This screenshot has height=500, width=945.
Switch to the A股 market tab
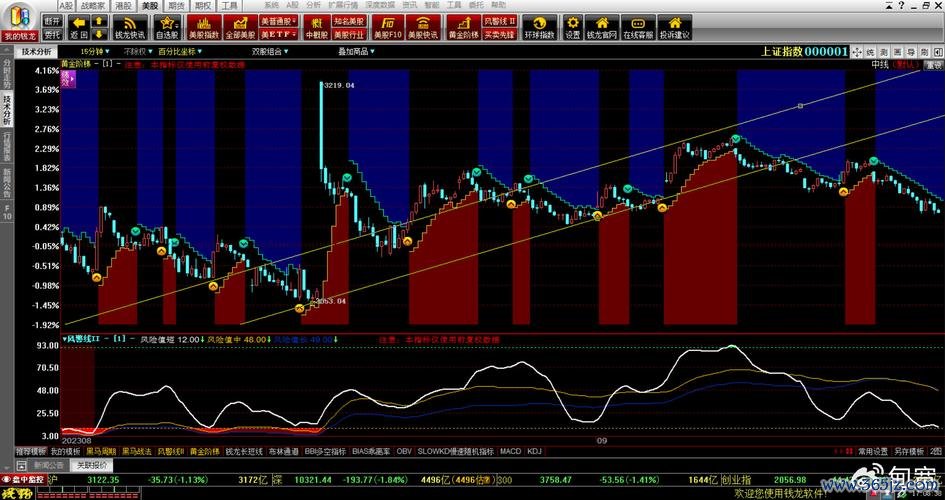point(65,5)
